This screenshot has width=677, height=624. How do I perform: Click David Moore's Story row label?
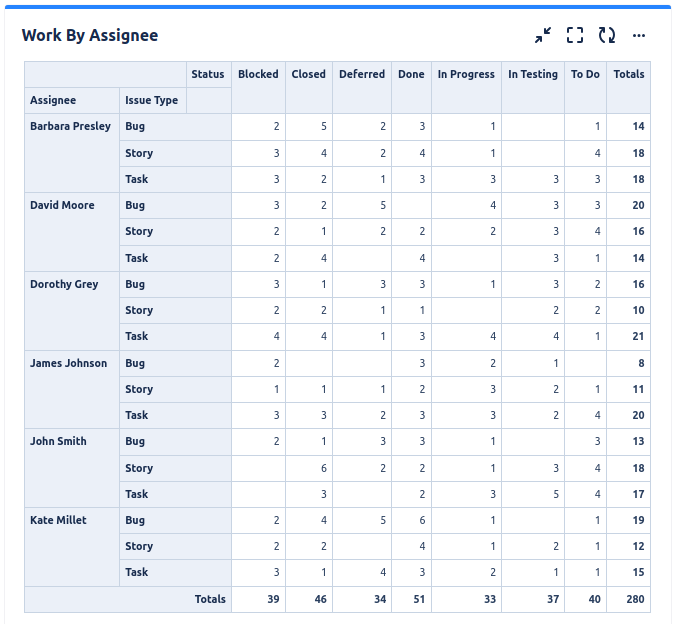tap(175, 232)
